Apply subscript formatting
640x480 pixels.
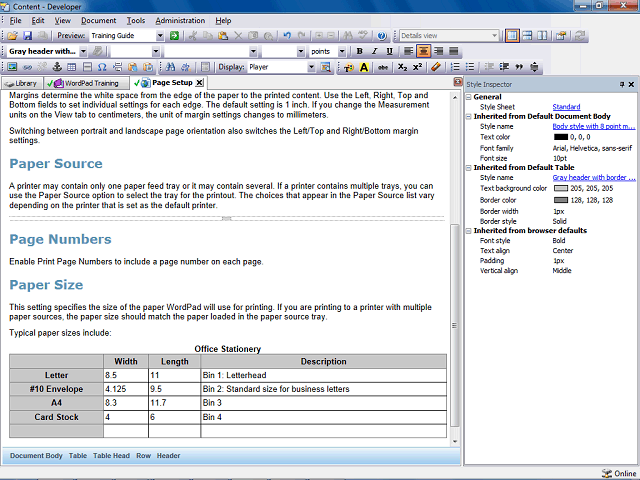click(x=402, y=67)
